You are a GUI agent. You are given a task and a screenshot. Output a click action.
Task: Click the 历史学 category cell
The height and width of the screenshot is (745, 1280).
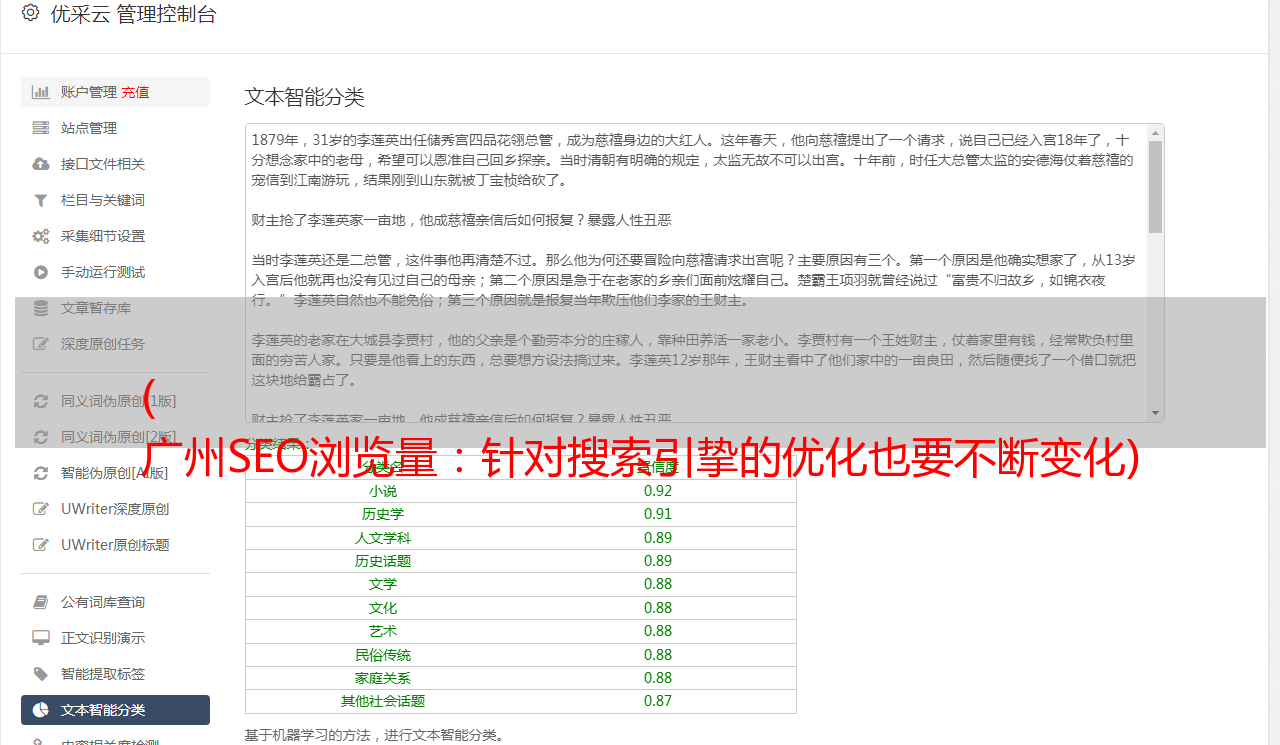coord(383,514)
